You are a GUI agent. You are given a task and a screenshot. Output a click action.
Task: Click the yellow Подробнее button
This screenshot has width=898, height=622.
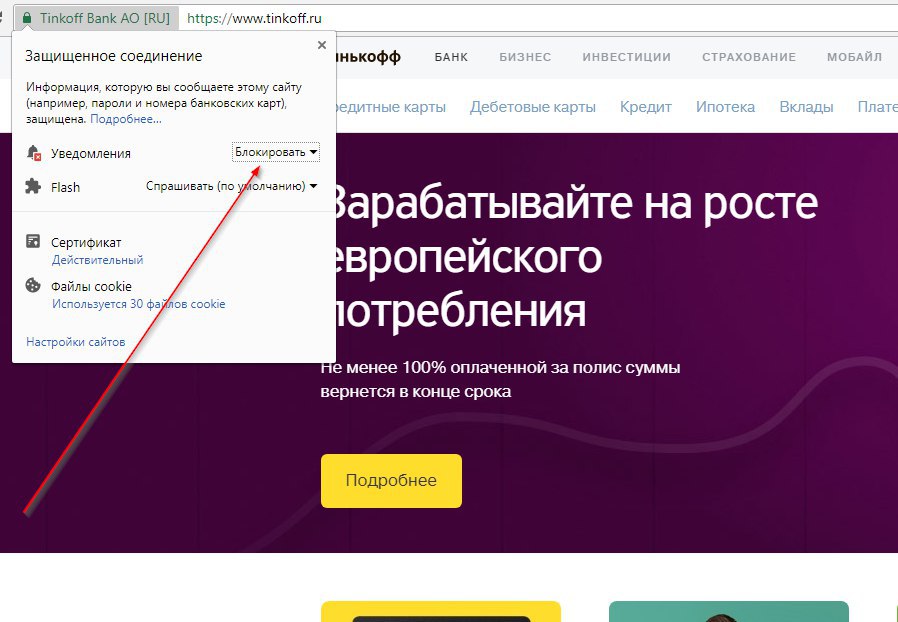point(391,481)
